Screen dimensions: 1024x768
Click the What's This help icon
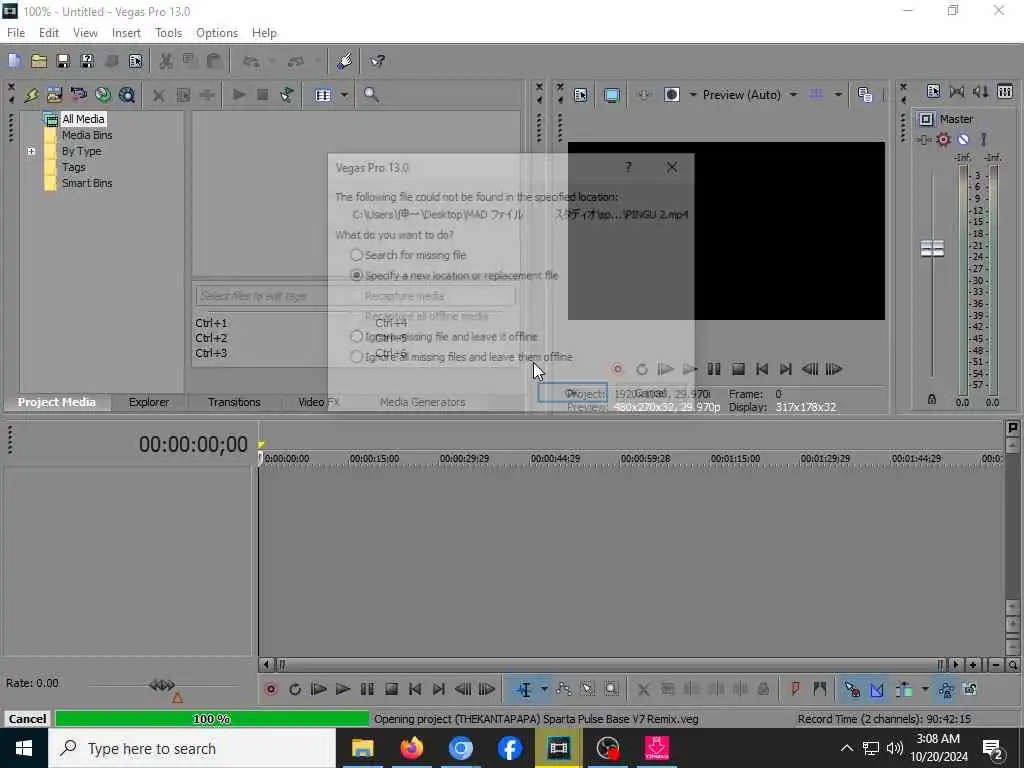click(377, 61)
